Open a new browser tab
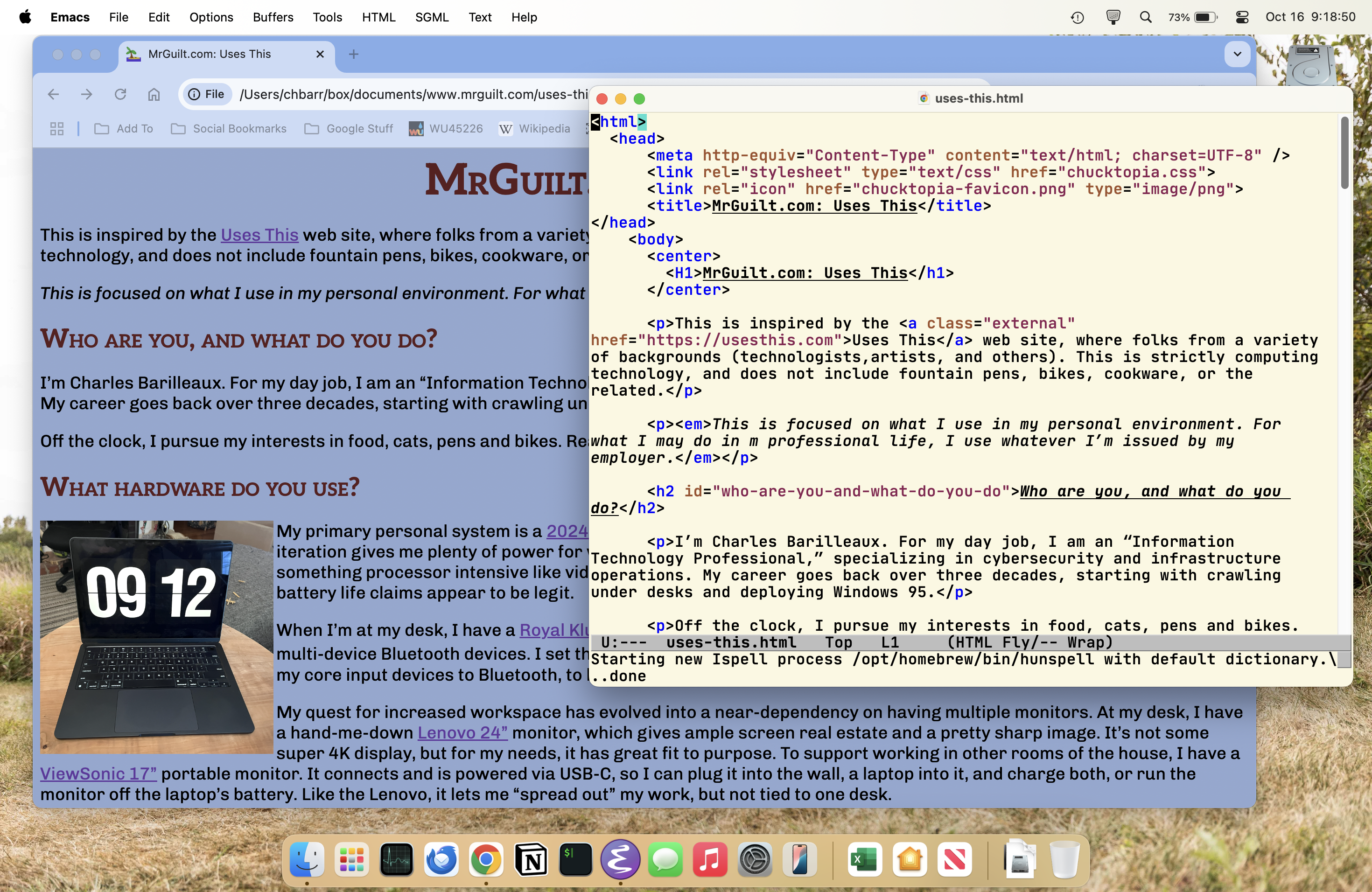 point(354,54)
